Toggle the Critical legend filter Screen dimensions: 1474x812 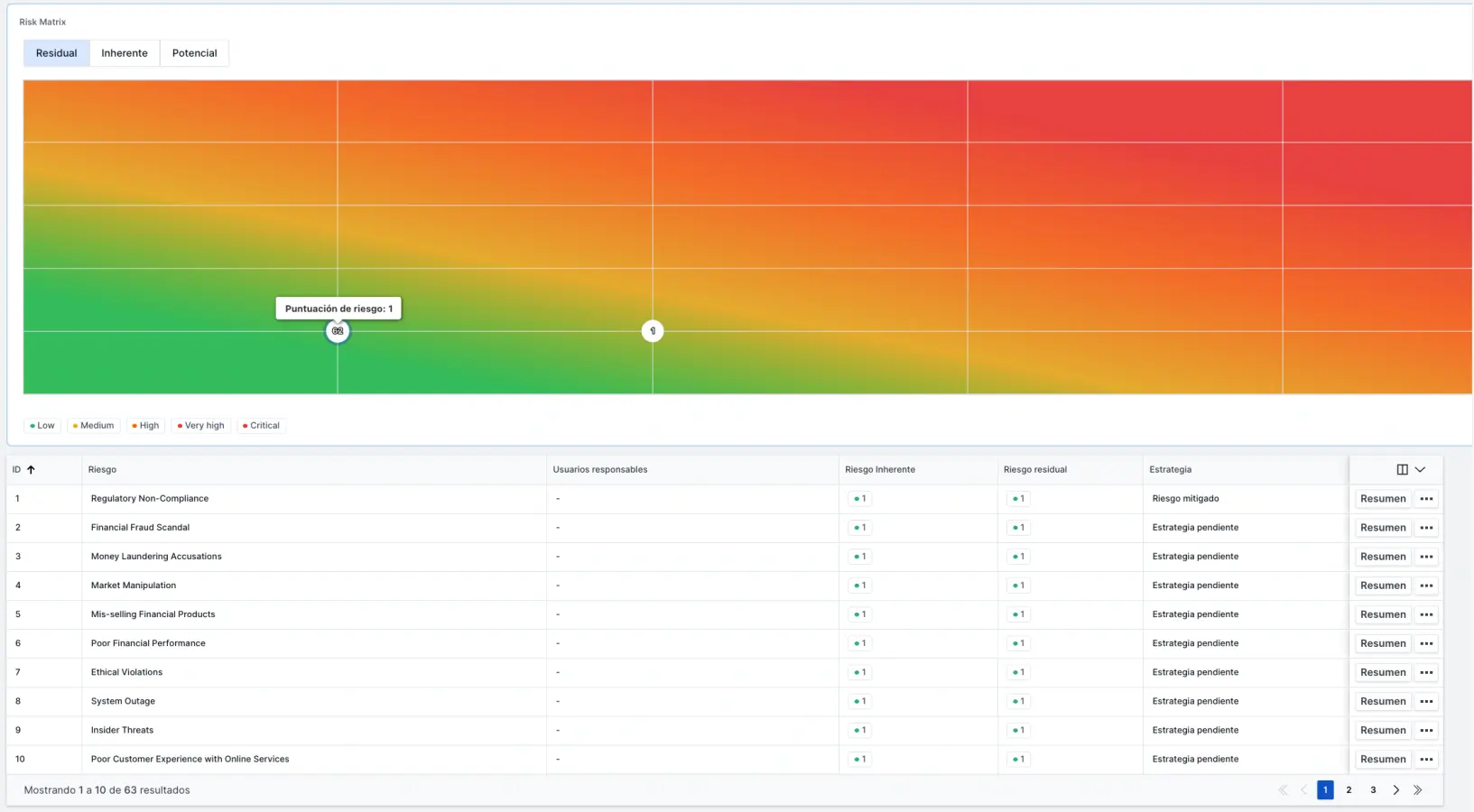[x=261, y=426]
